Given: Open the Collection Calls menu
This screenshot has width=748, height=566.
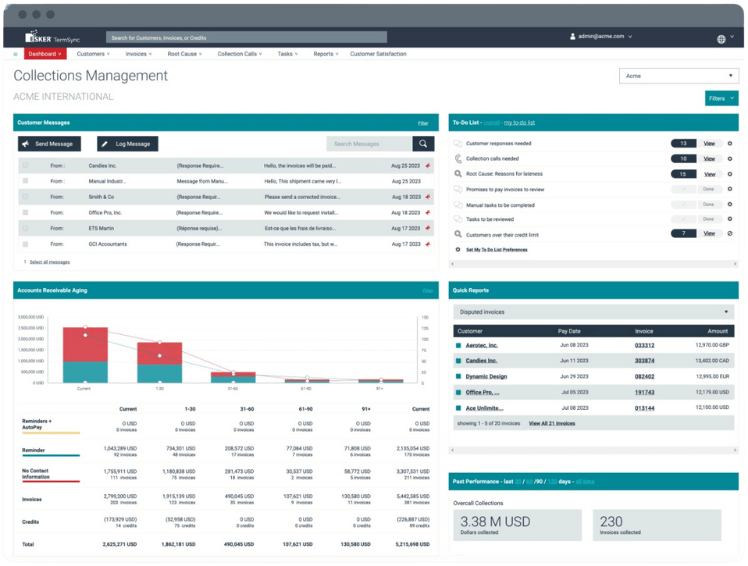Looking at the screenshot, I should pyautogui.click(x=239, y=54).
